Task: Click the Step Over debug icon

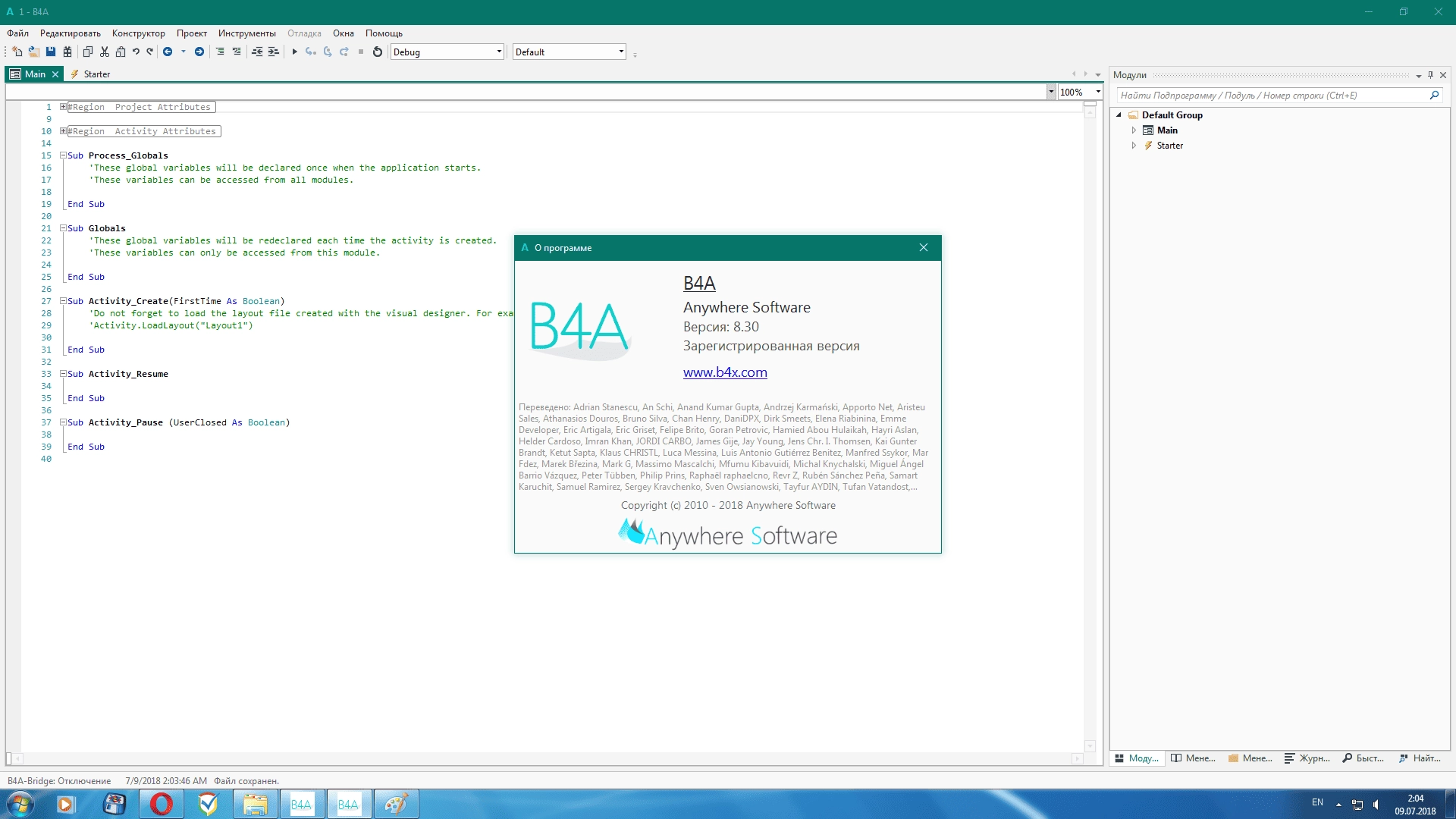Action: point(327,52)
